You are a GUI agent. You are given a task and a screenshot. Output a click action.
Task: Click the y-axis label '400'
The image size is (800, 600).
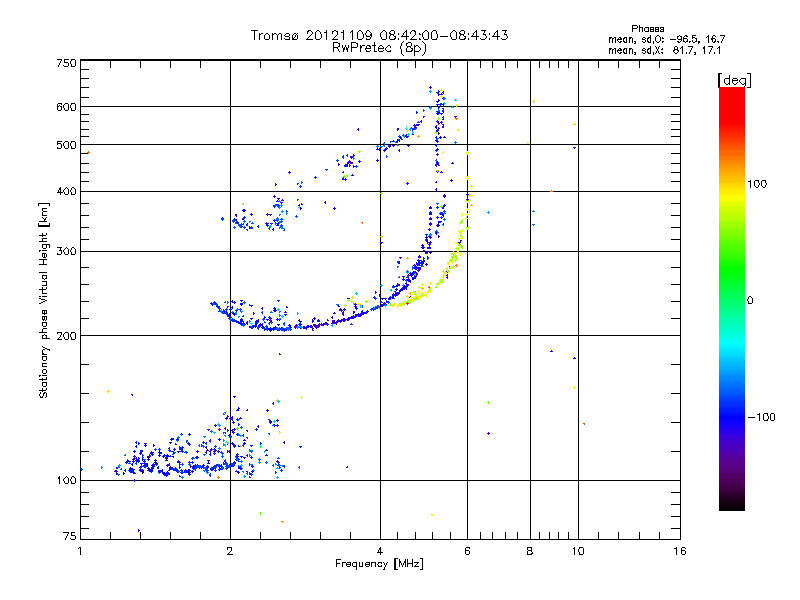pyautogui.click(x=66, y=191)
